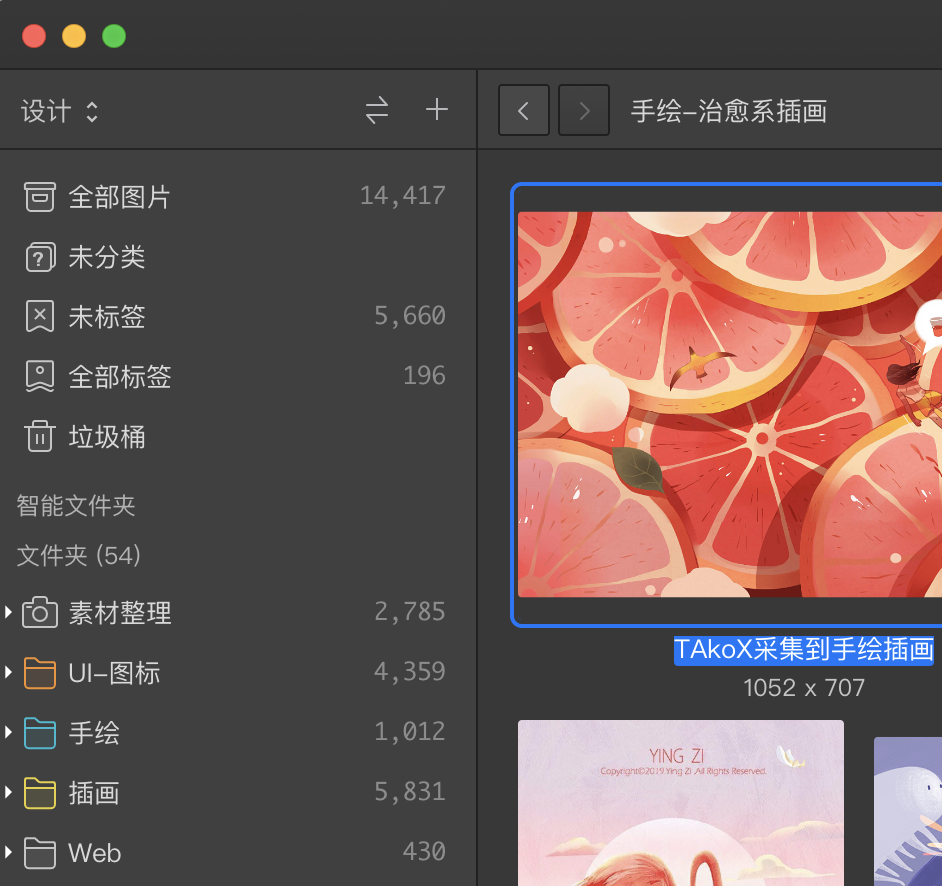This screenshot has height=886, width=942.
Task: Click the yellow 插画 folder icon
Action: (40, 793)
